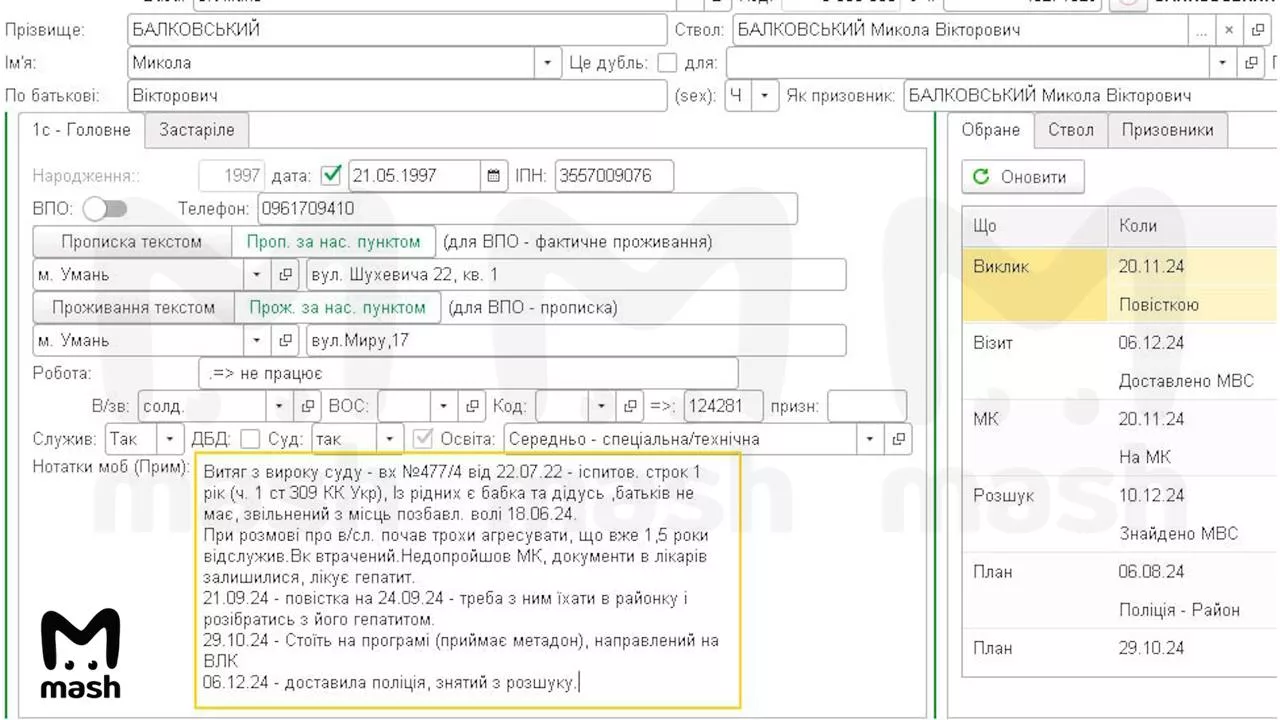Image resolution: width=1280 pixels, height=720 pixels.
Task: Click into the Телефон input field
Action: 527,209
